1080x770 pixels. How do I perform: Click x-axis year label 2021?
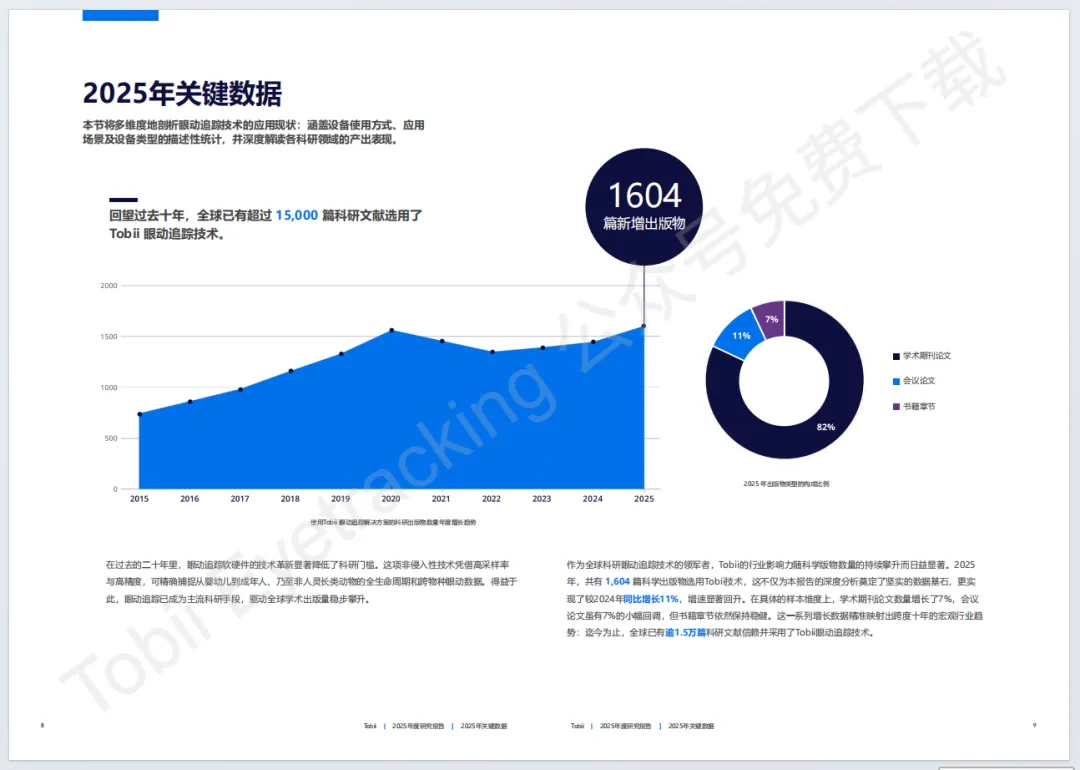coord(441,499)
